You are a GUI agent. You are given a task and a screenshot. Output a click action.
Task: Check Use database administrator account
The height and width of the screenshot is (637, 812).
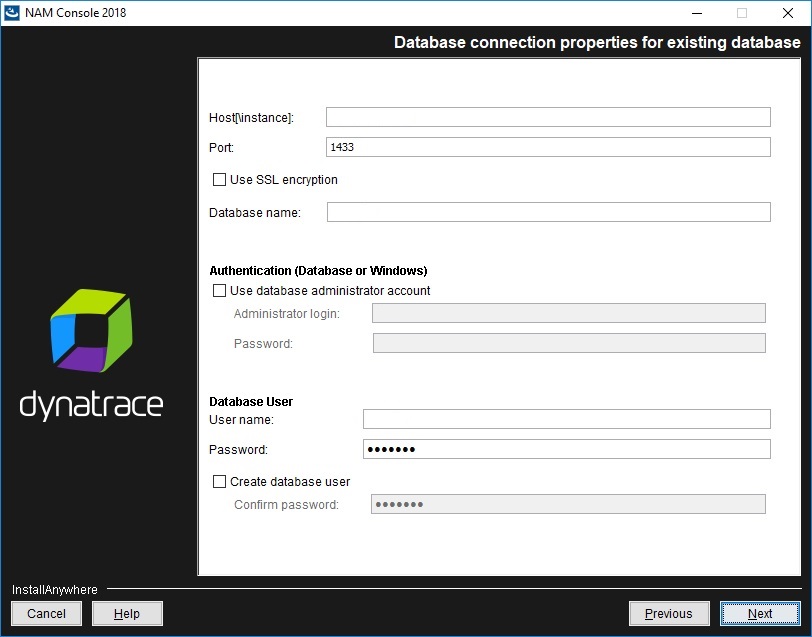point(220,291)
